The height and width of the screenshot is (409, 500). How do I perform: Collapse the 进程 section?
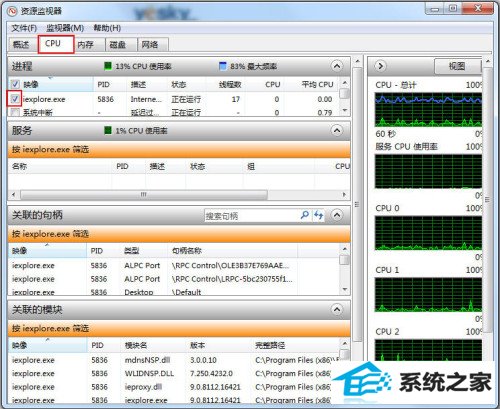click(337, 66)
